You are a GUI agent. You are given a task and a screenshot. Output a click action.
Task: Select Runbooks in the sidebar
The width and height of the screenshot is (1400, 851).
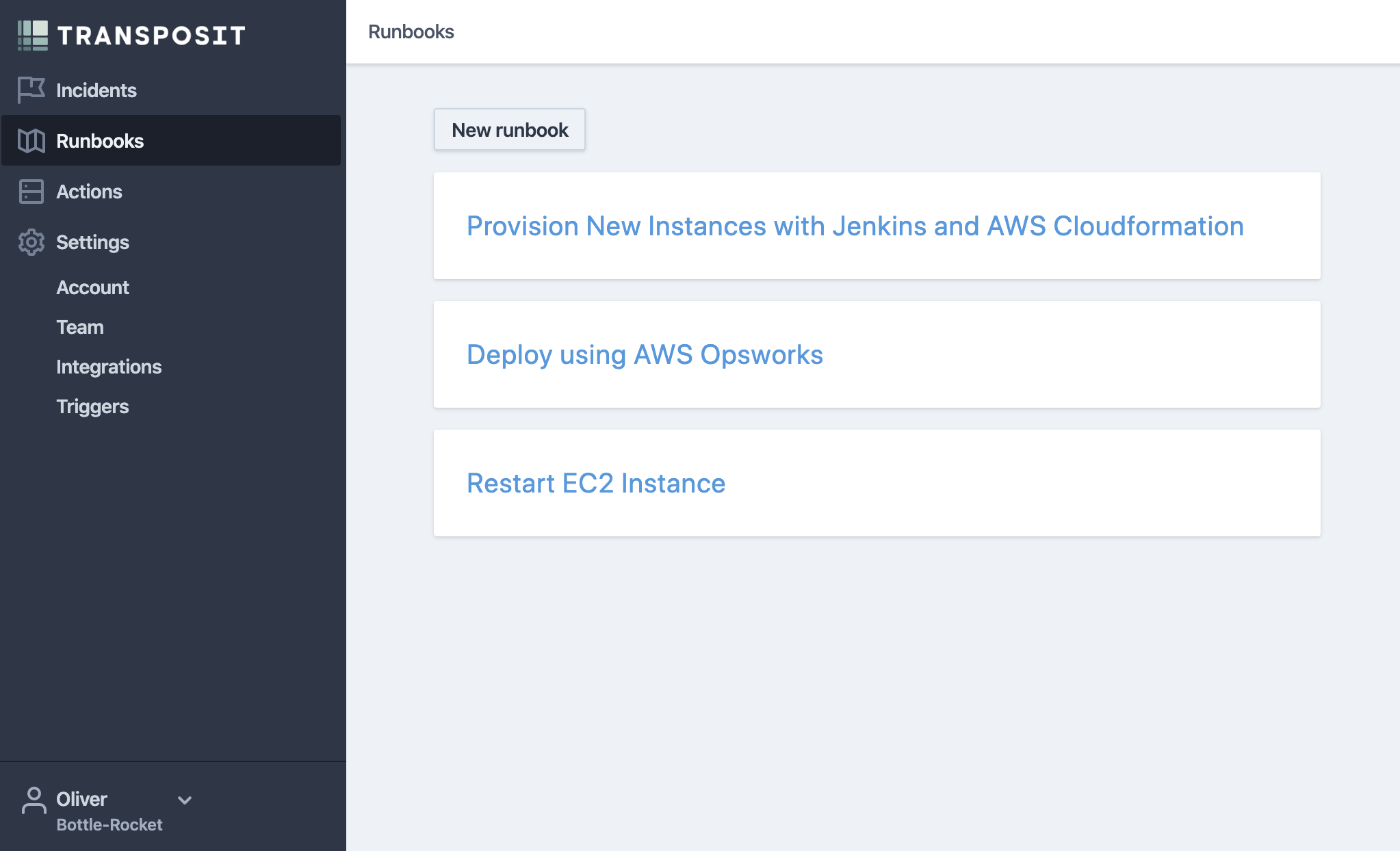(100, 141)
